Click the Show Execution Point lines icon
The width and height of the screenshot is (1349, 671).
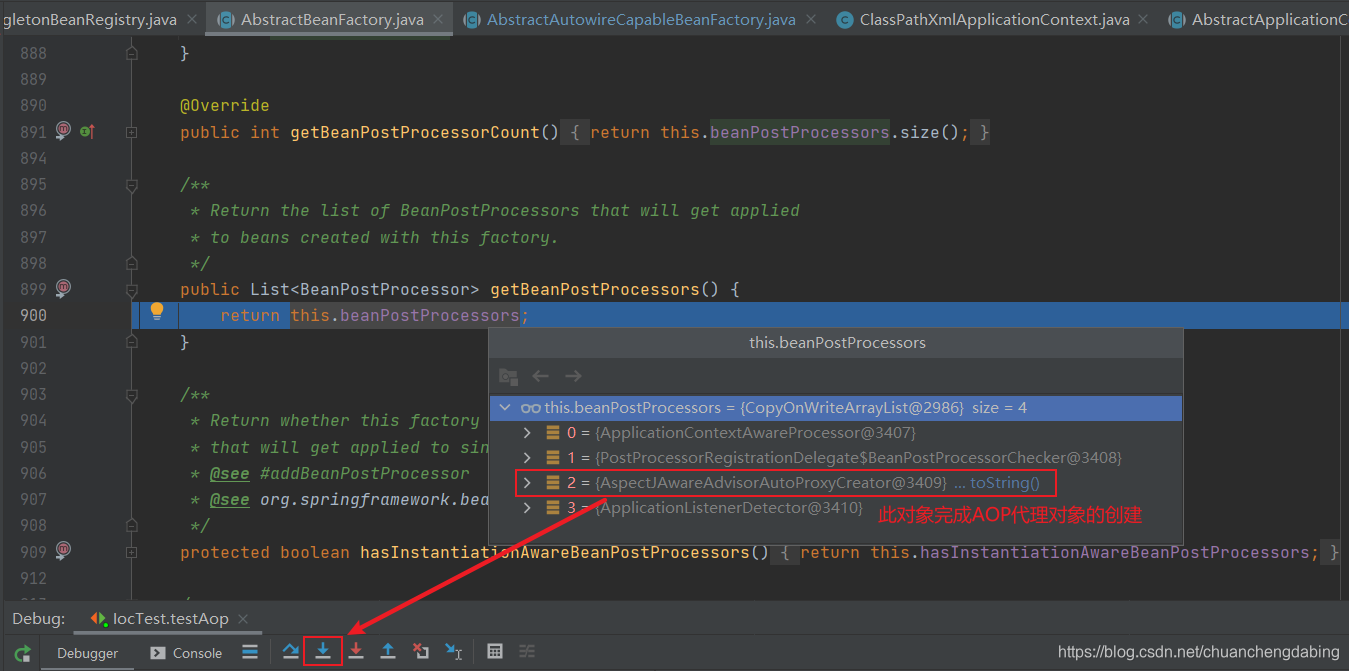pos(250,652)
